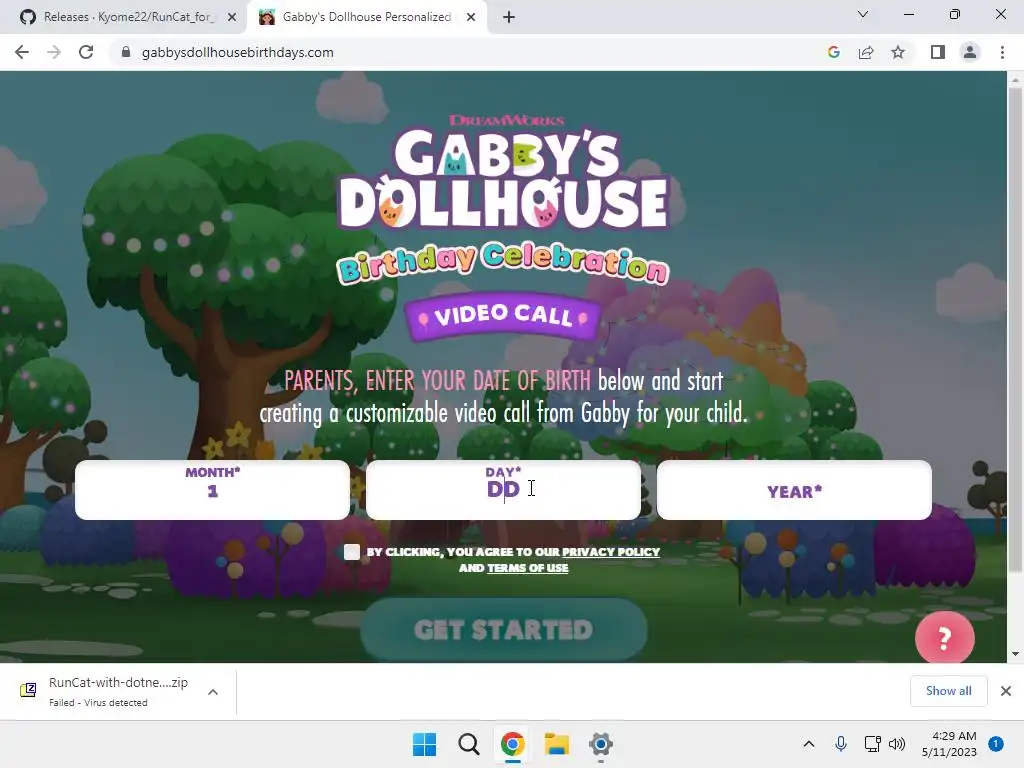The height and width of the screenshot is (768, 1024).
Task: Click the MONTH input field
Action: 212,490
